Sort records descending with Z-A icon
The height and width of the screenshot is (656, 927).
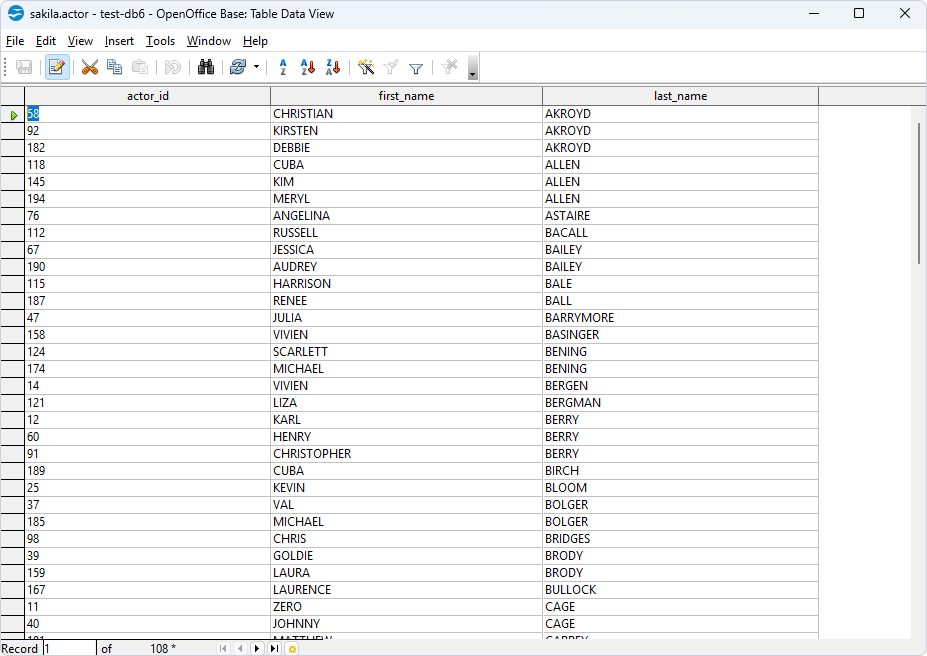[x=333, y=66]
